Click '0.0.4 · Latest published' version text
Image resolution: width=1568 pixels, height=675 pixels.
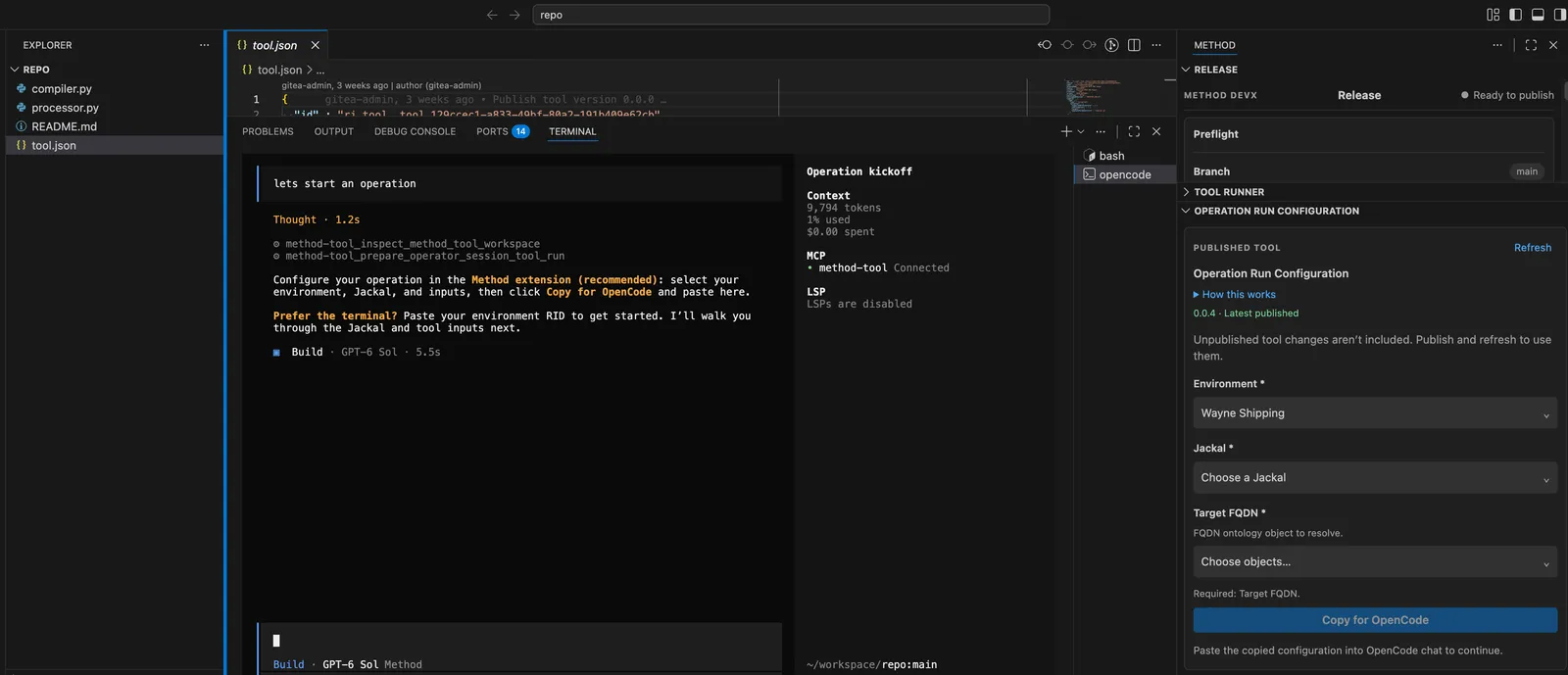(x=1246, y=313)
